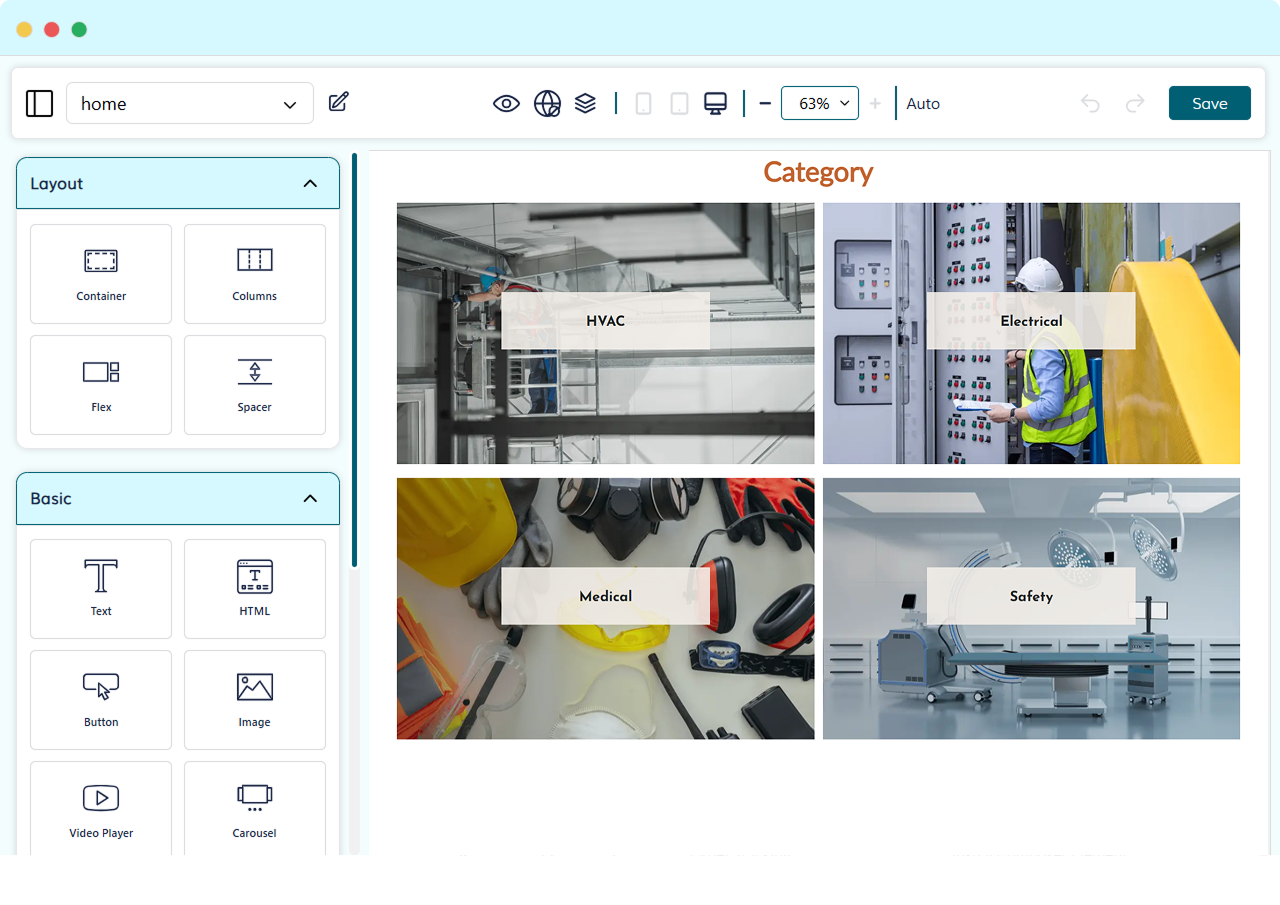
Task: Choose the HTML element tile
Action: click(255, 589)
